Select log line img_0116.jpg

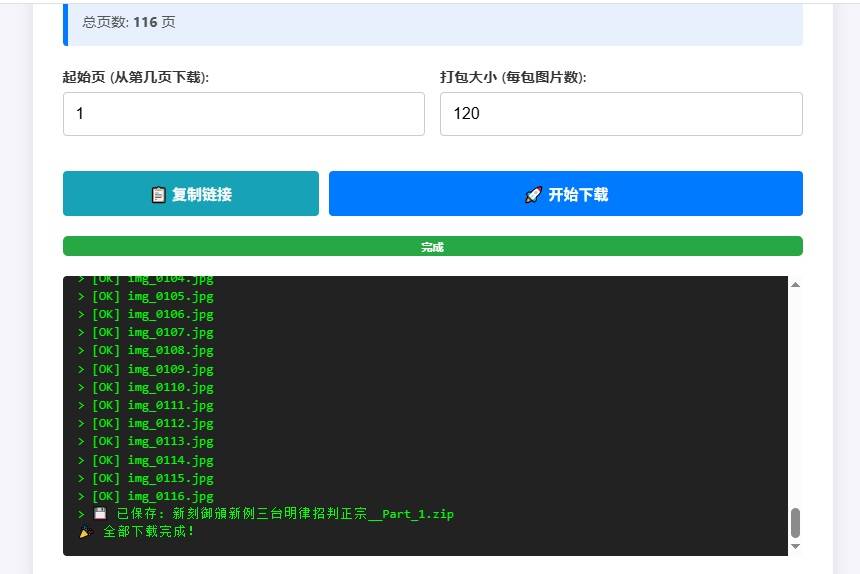146,497
